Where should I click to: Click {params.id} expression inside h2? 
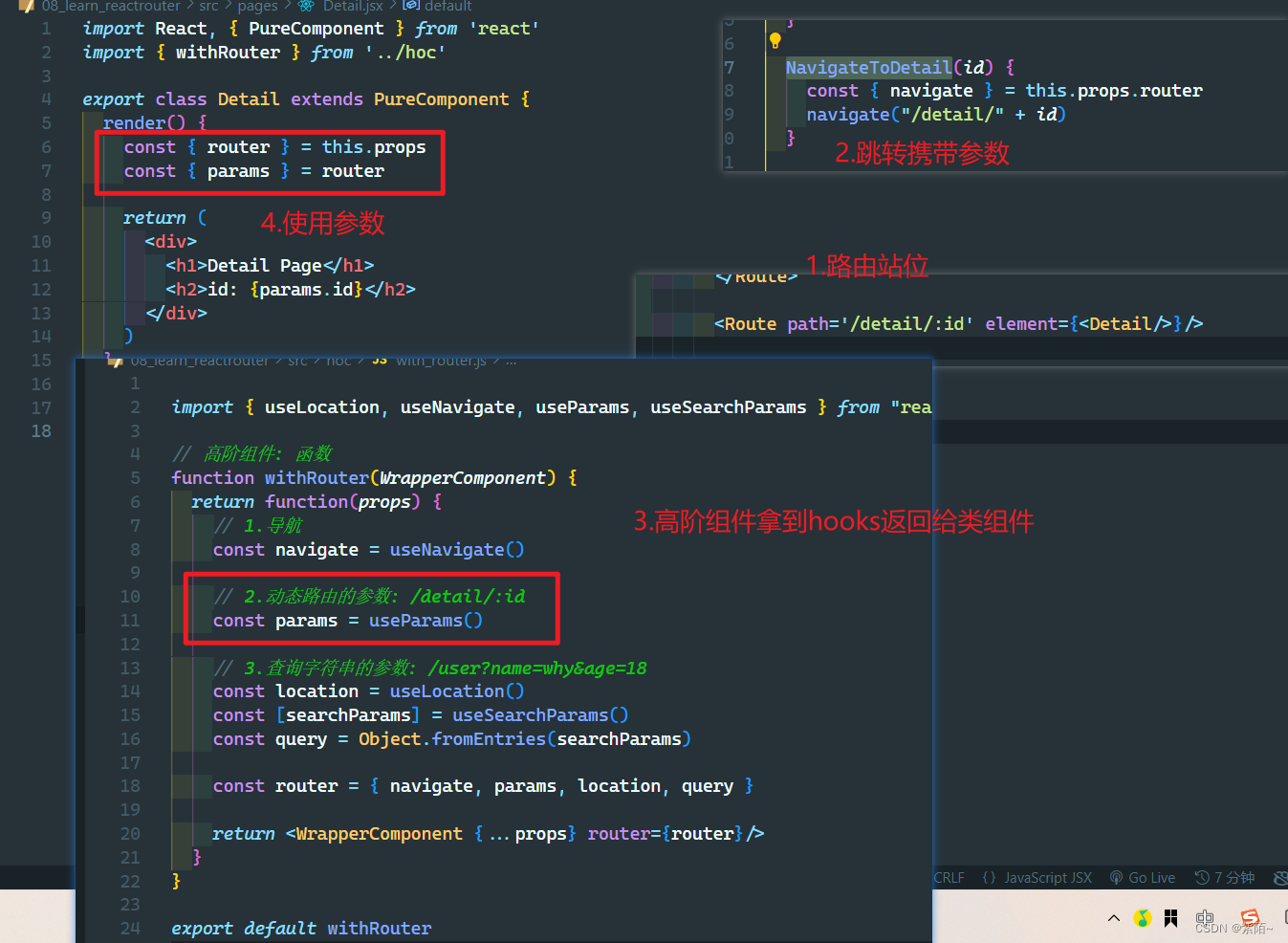point(306,290)
